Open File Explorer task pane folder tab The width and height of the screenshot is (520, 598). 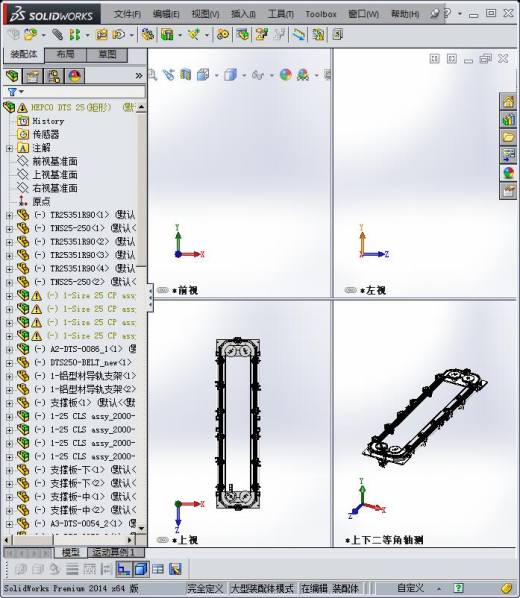point(509,137)
